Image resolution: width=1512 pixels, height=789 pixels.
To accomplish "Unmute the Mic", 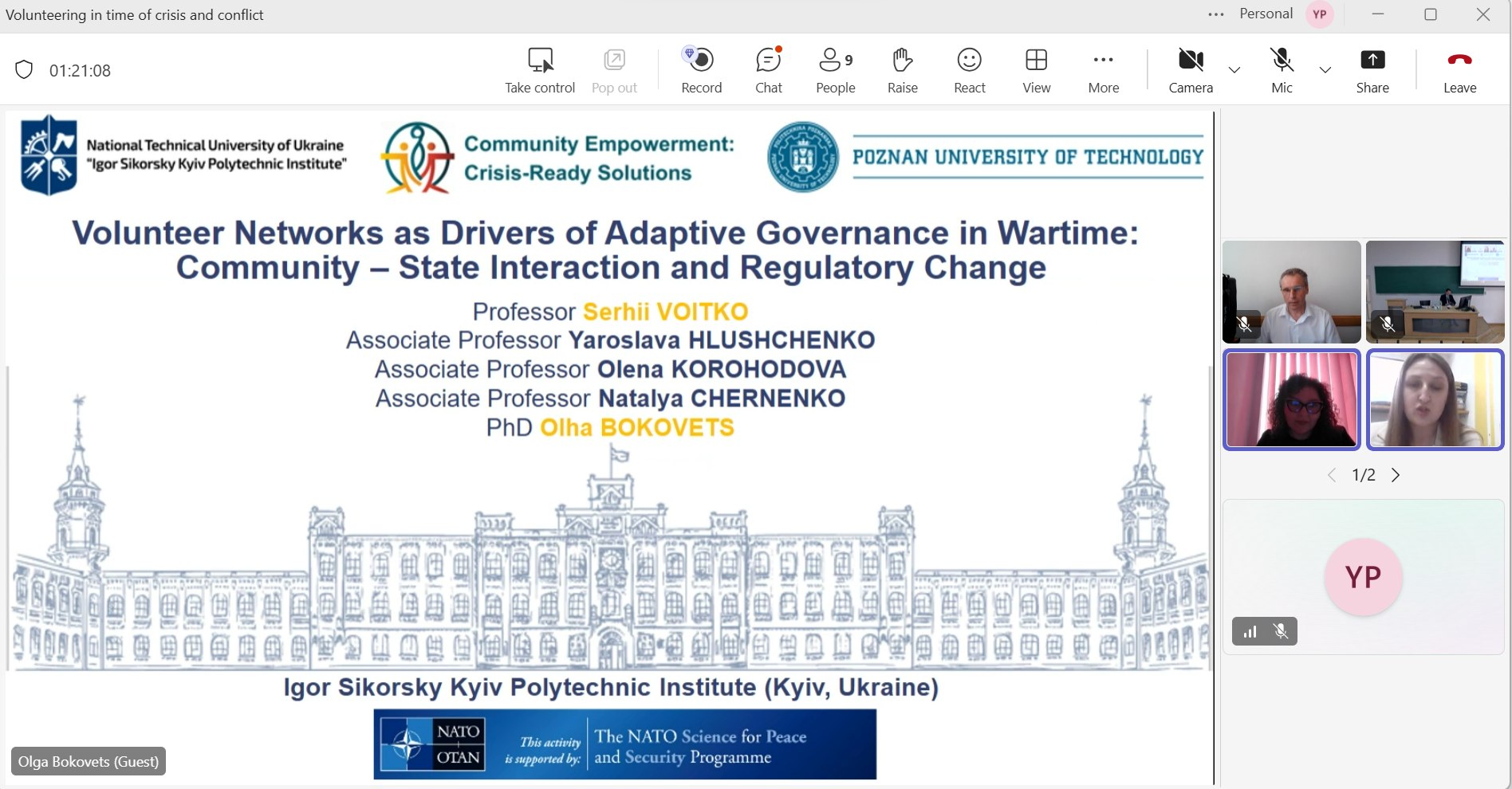I will pyautogui.click(x=1282, y=70).
